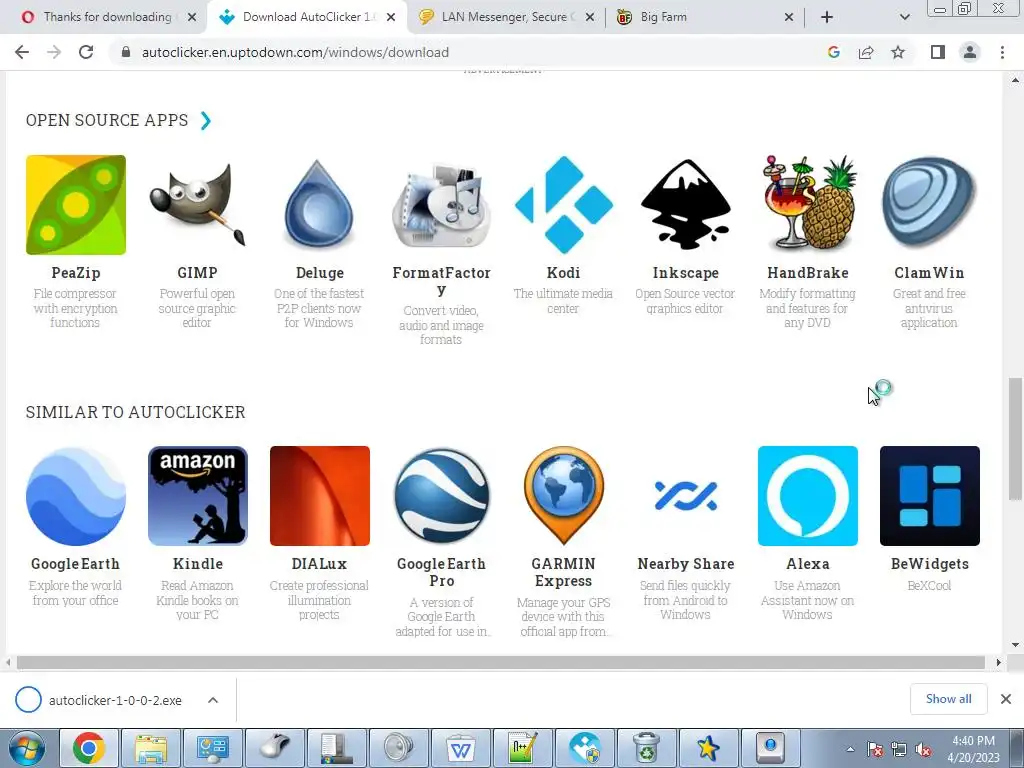Close the LAN Messenger tab
Viewport: 1024px width, 768px height.
[x=590, y=18]
